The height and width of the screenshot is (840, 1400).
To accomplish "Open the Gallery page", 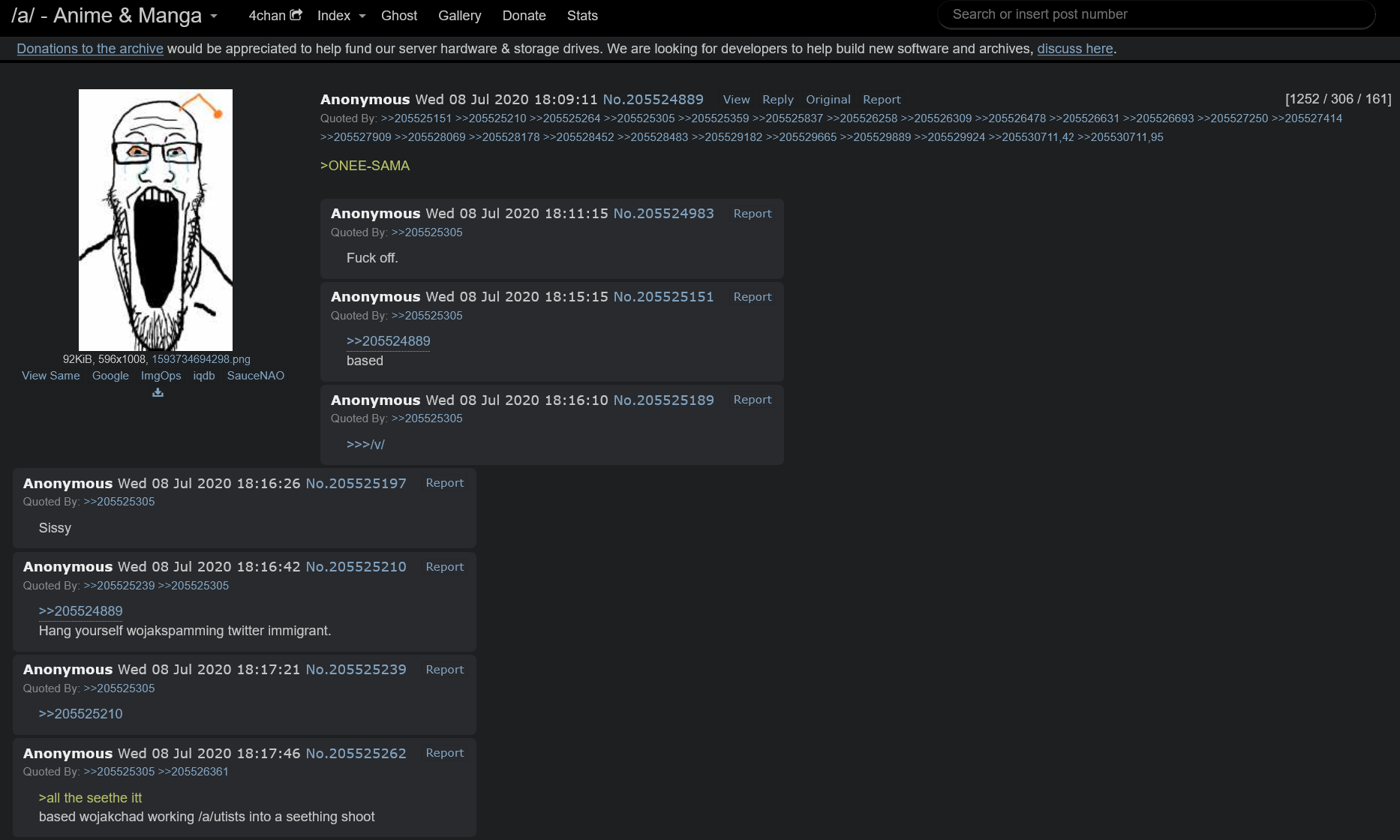I will pos(460,15).
